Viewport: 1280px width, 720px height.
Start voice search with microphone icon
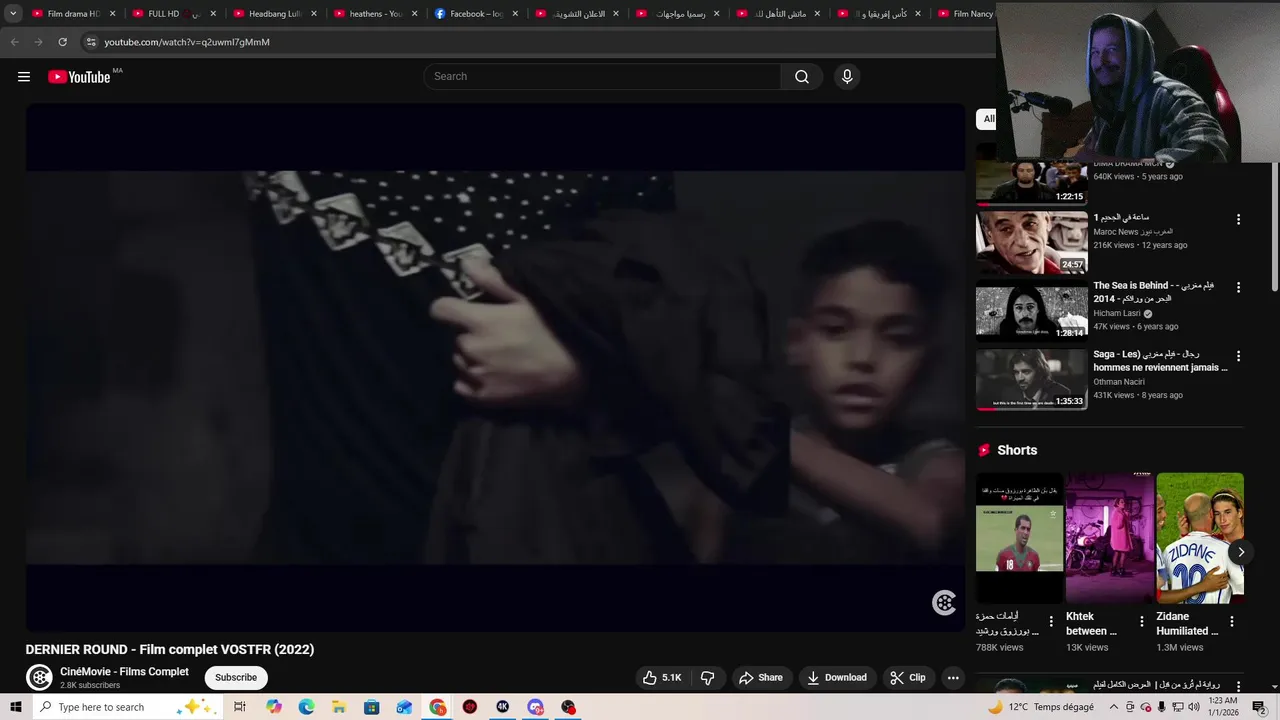(847, 77)
